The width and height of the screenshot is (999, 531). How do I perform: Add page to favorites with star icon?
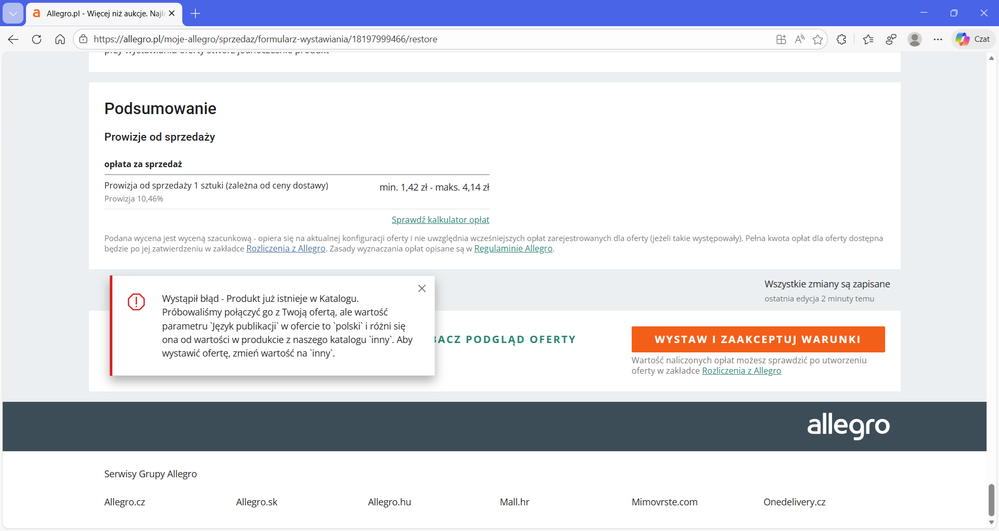(x=818, y=39)
